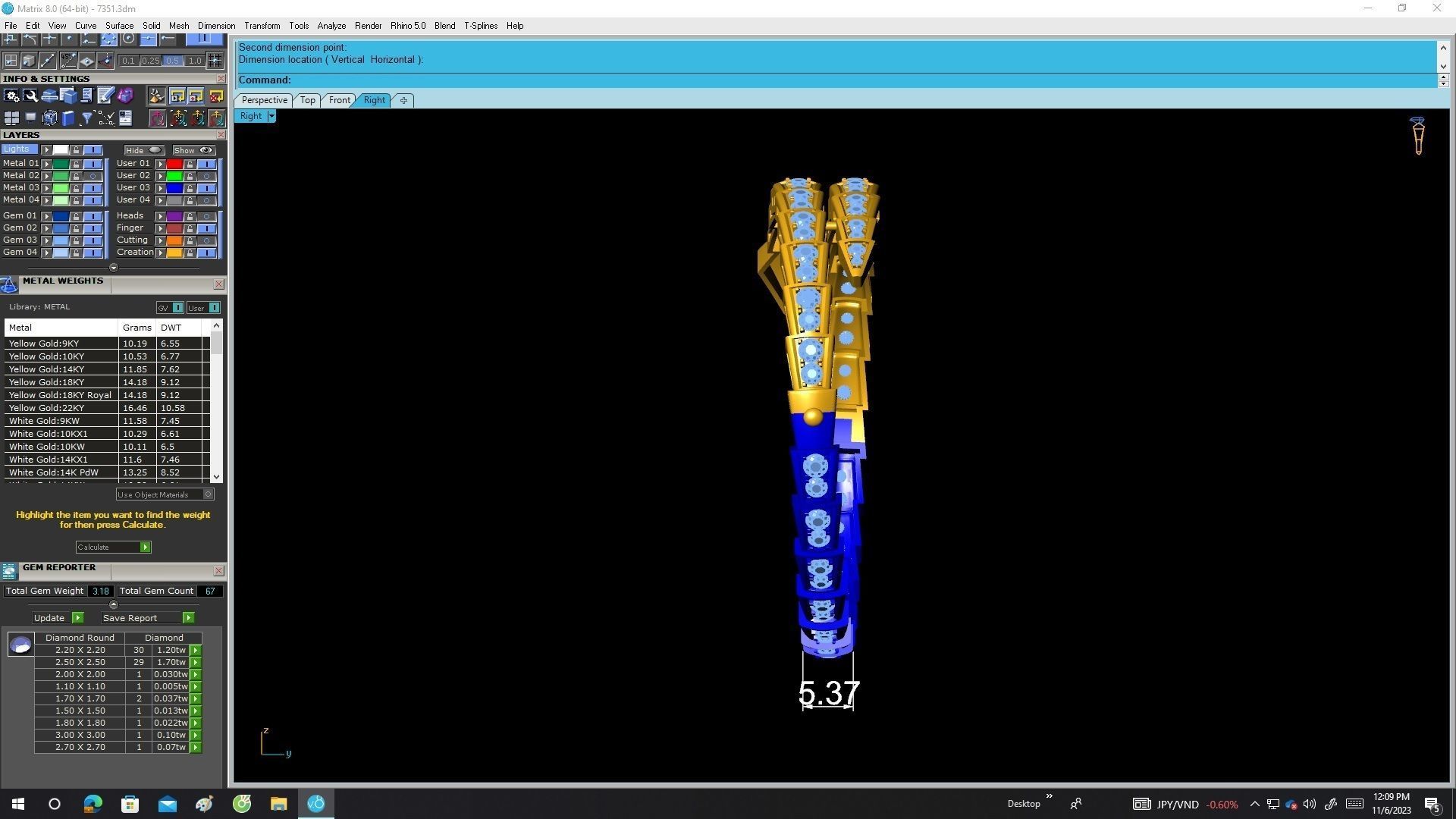Open the wrench options icon
1456x819 pixels.
30,96
